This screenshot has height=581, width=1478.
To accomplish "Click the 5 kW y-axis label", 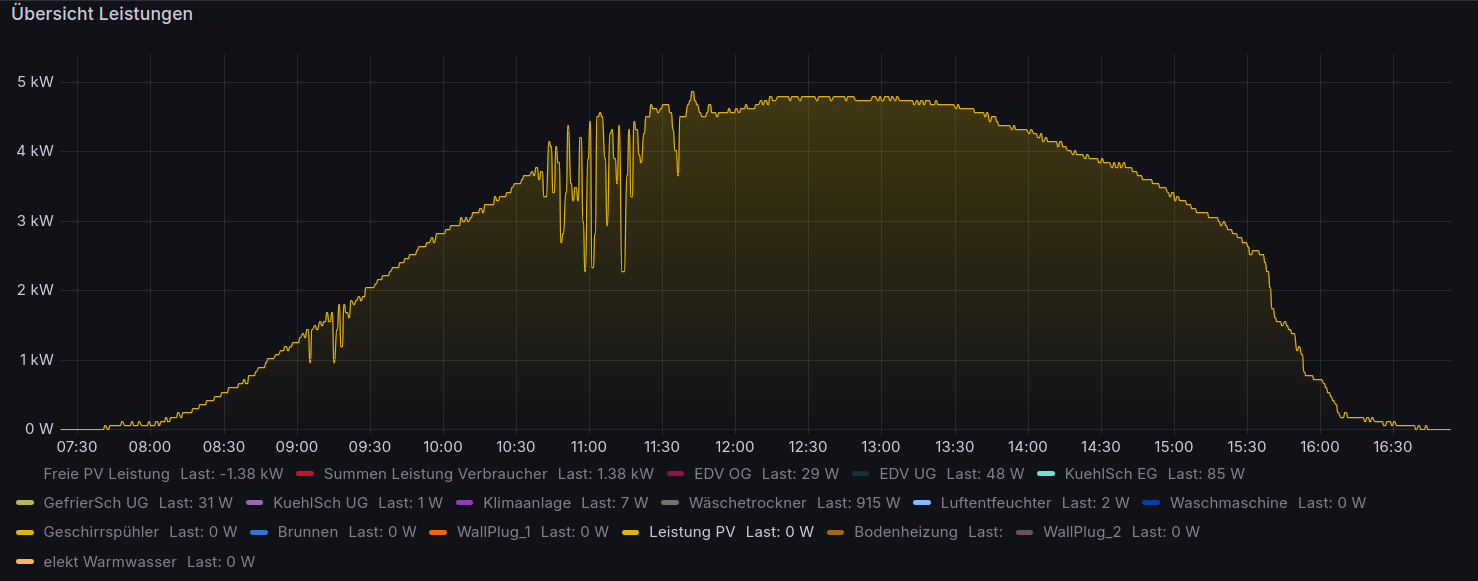I will point(36,81).
